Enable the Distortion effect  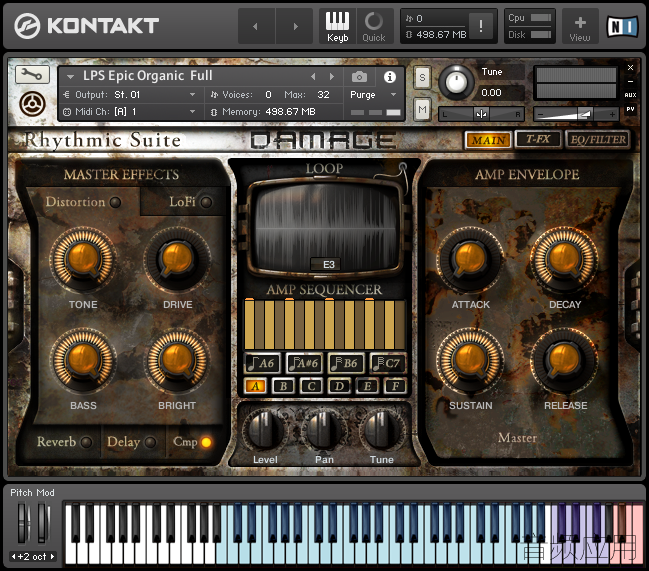click(115, 202)
